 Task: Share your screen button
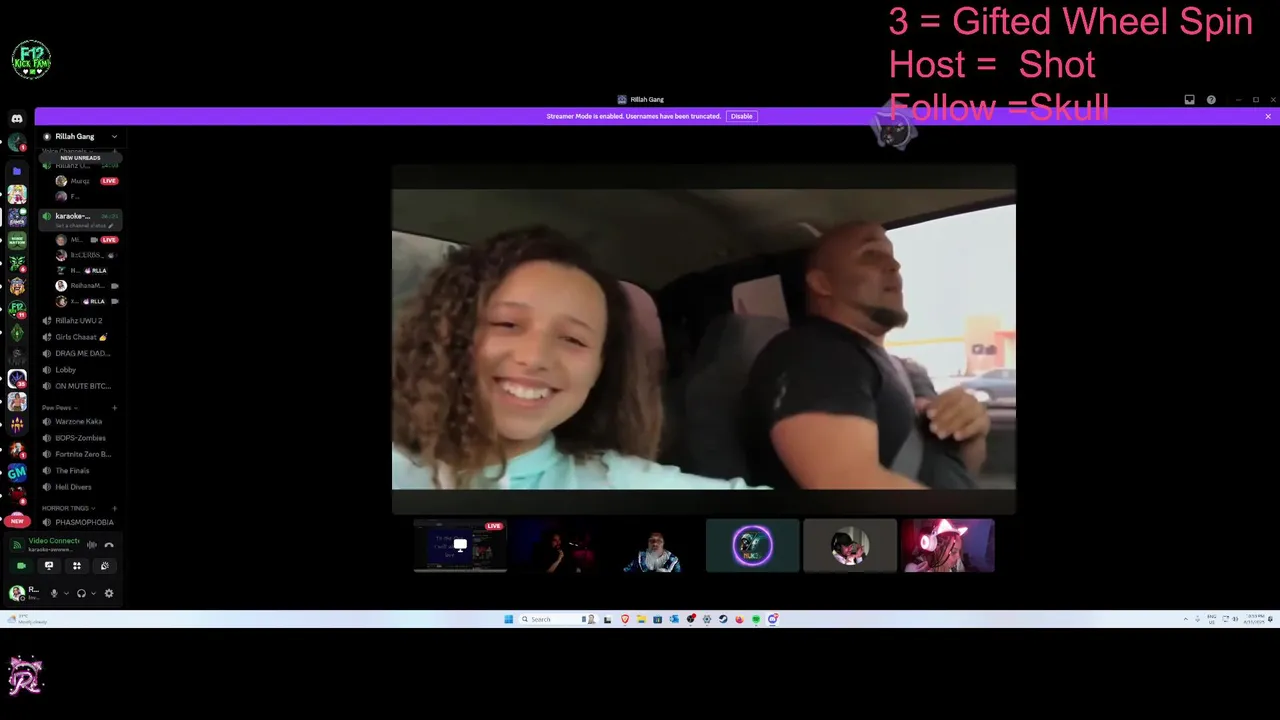tap(49, 566)
